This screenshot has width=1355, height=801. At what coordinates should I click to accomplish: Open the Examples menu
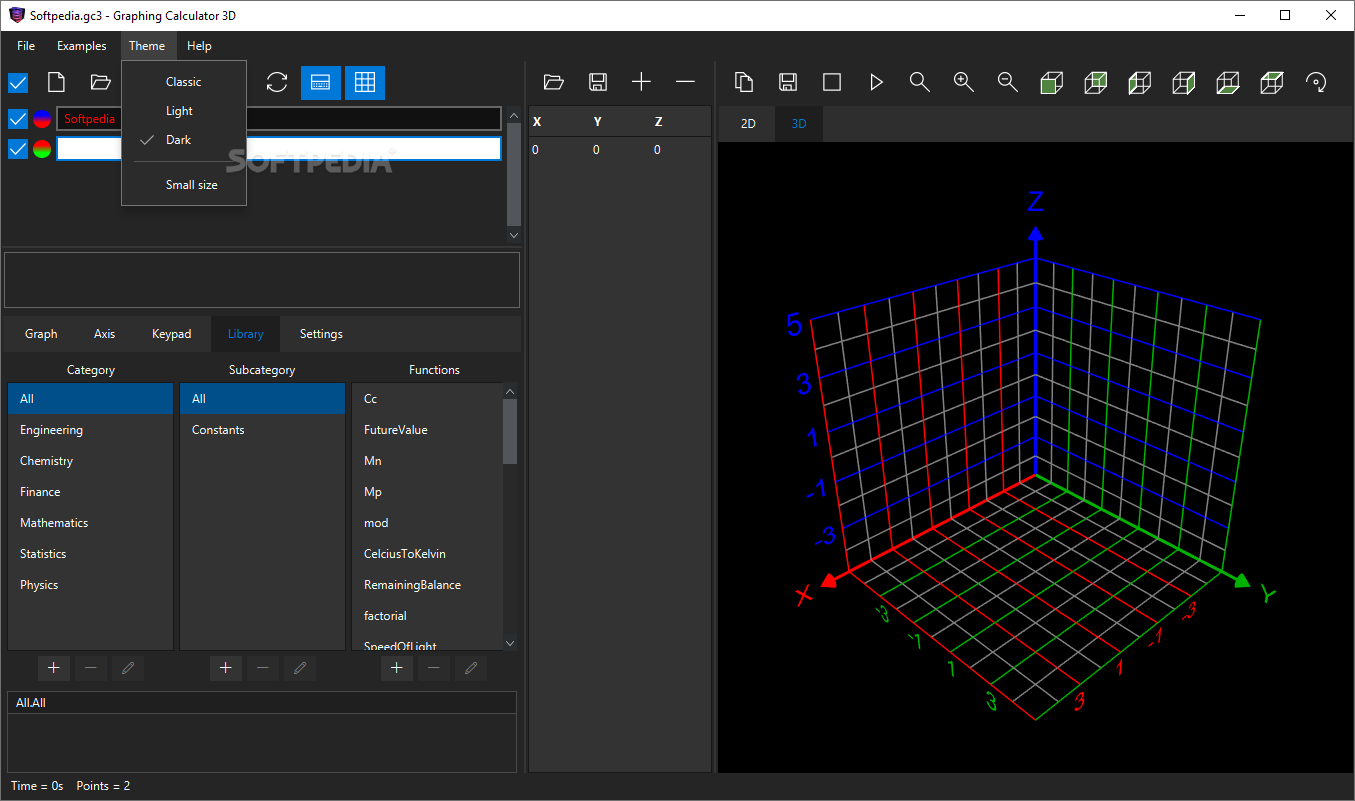coord(82,46)
